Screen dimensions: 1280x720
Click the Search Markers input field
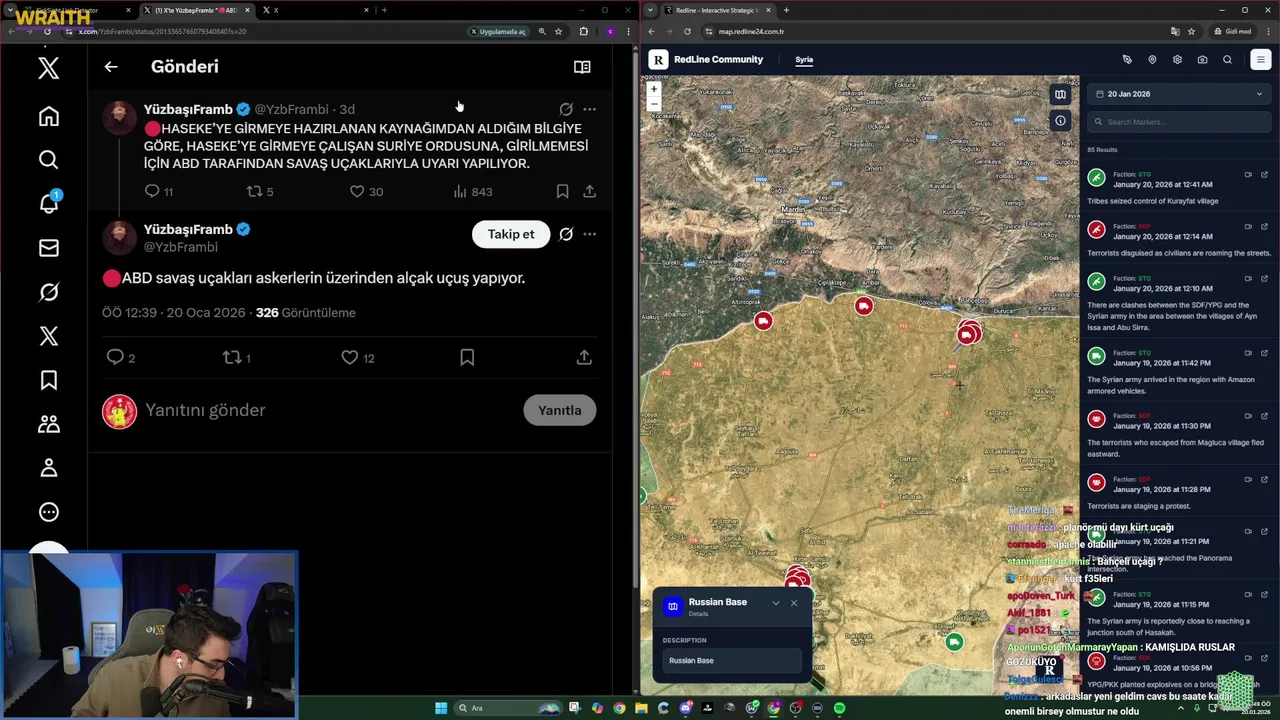tap(1179, 122)
